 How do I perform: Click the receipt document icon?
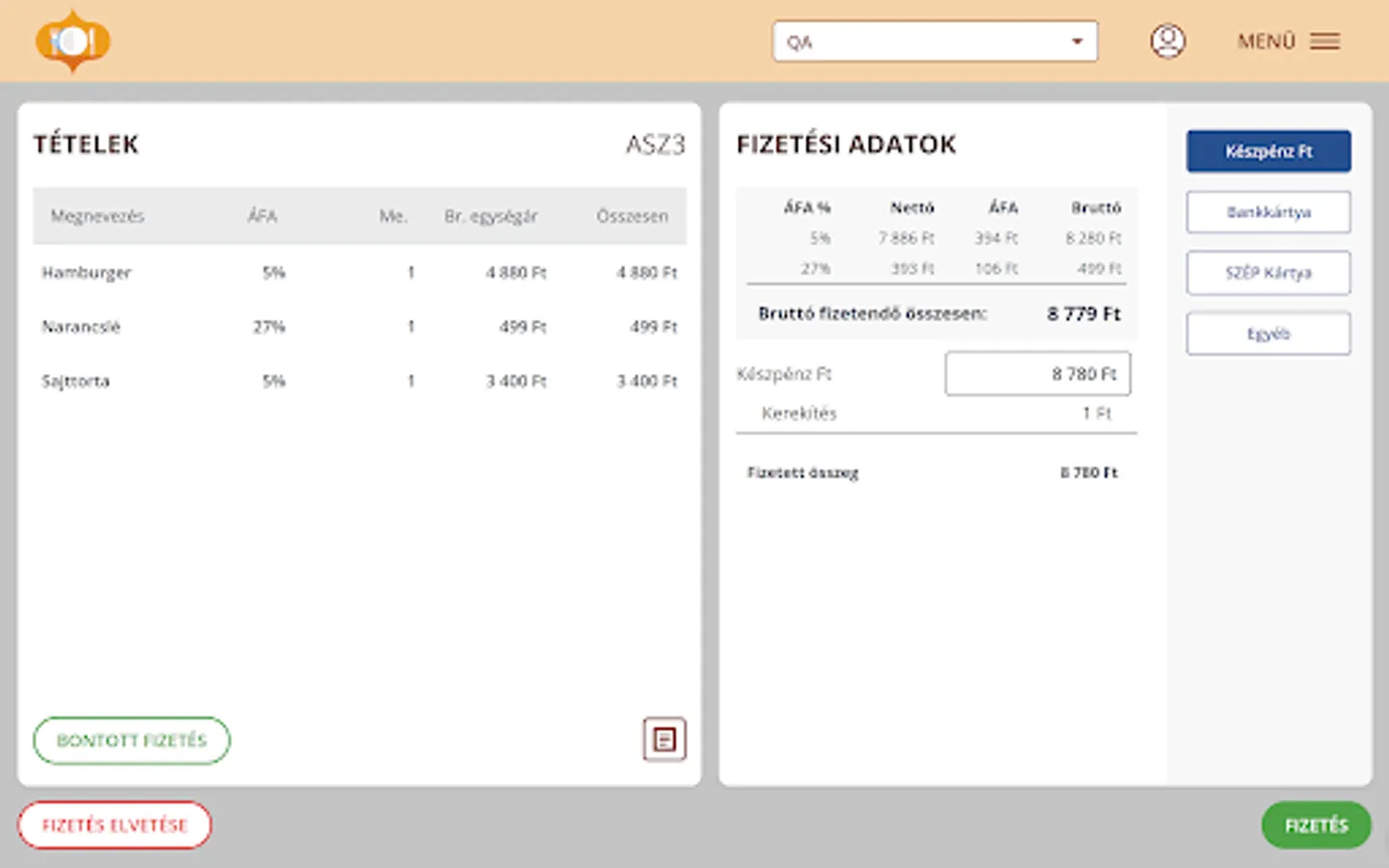point(665,740)
